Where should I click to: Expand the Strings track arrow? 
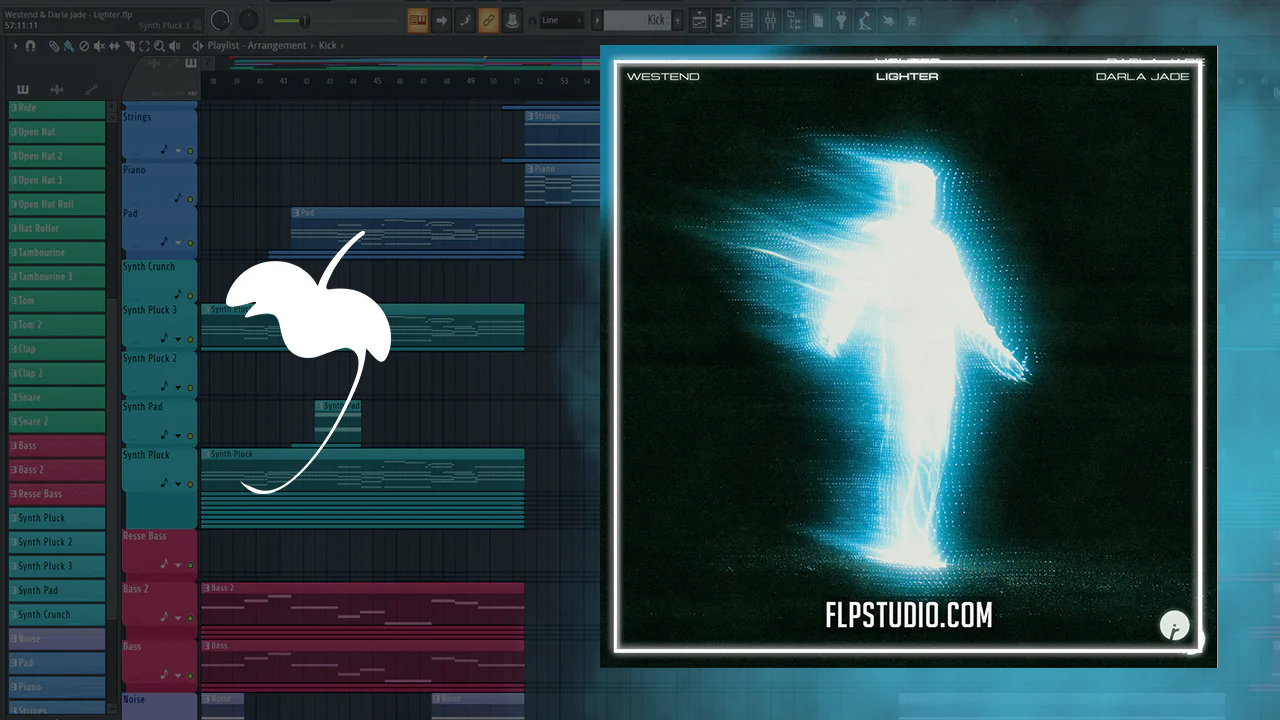[178, 151]
